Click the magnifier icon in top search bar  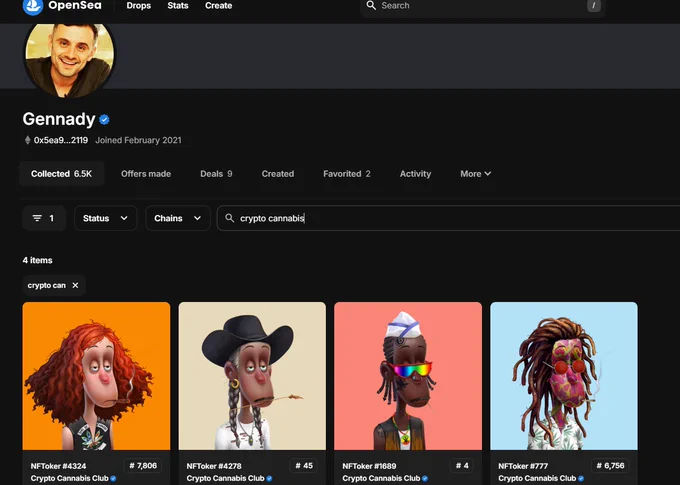(371, 5)
